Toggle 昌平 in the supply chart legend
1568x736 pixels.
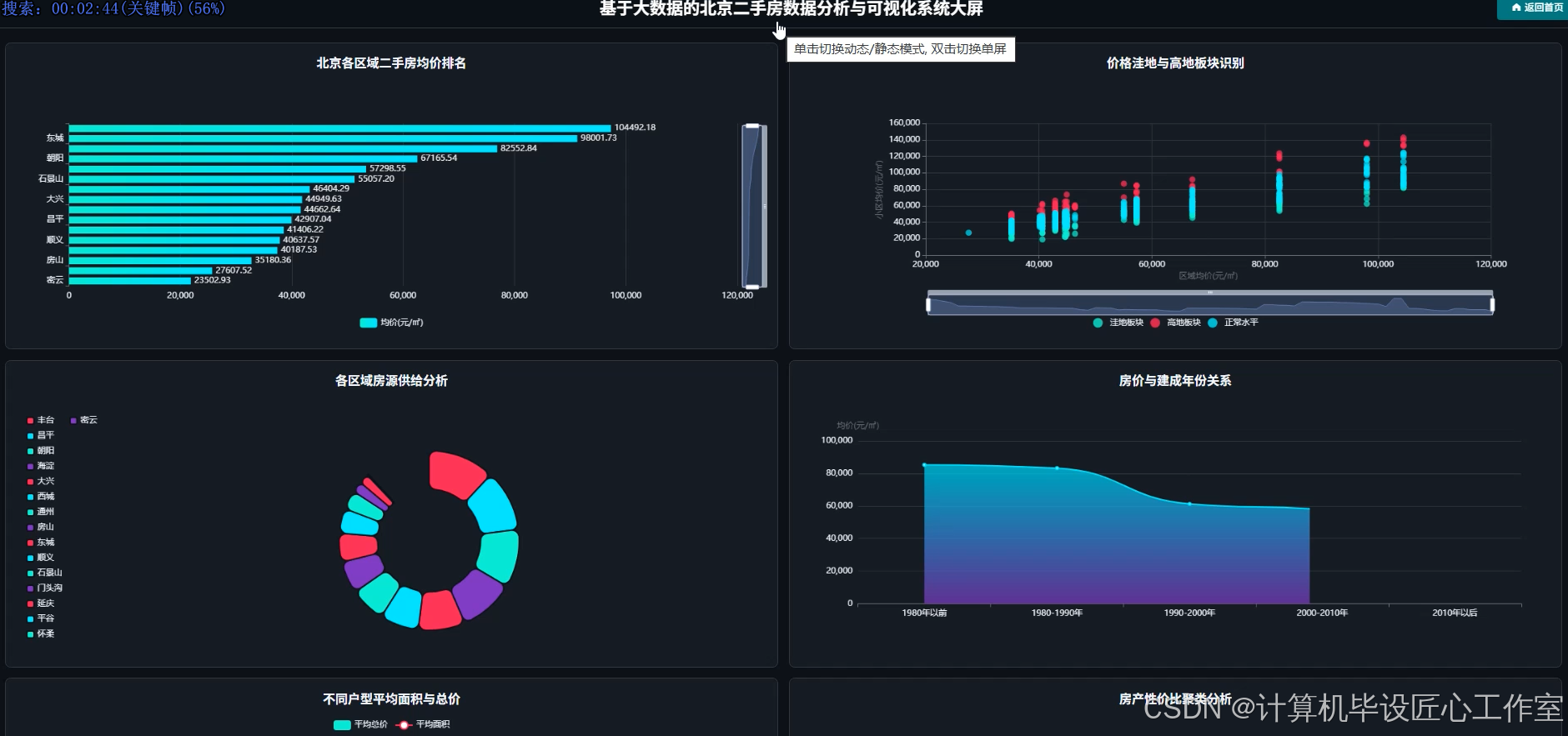(41, 435)
